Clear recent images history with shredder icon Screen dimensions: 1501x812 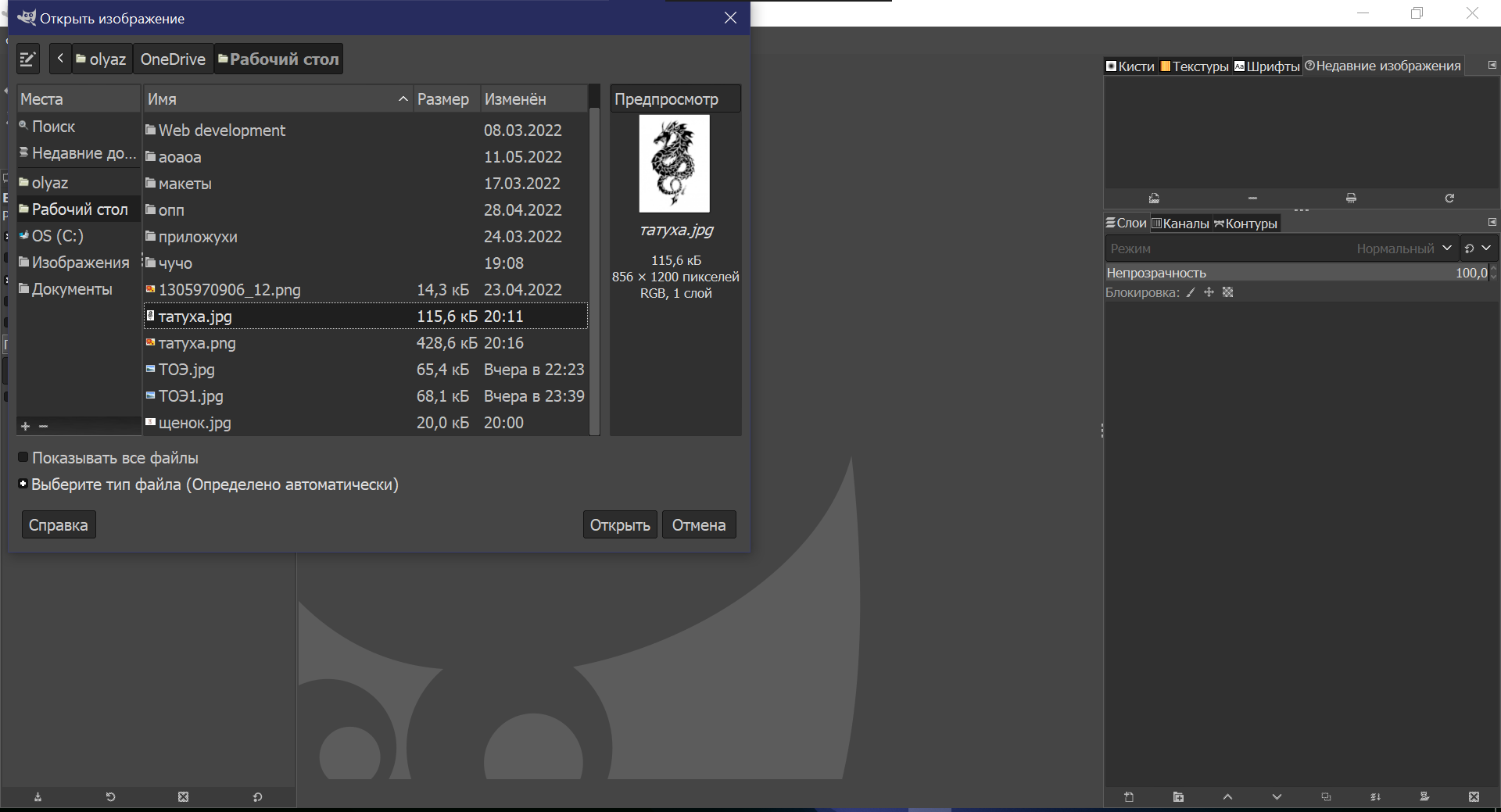[1351, 199]
